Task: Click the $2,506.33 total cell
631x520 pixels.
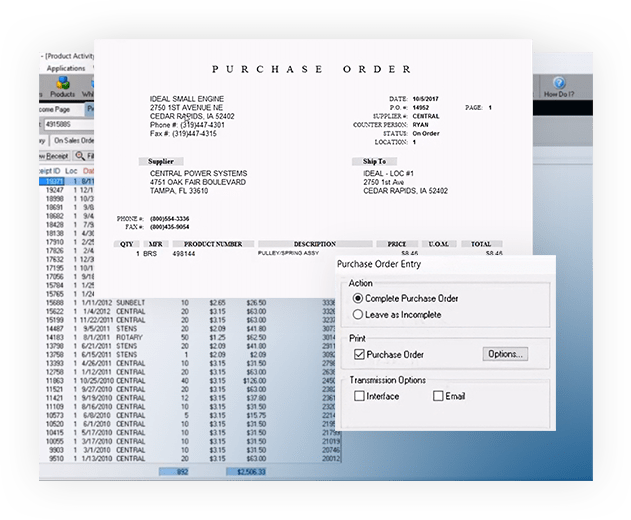Action: click(245, 472)
